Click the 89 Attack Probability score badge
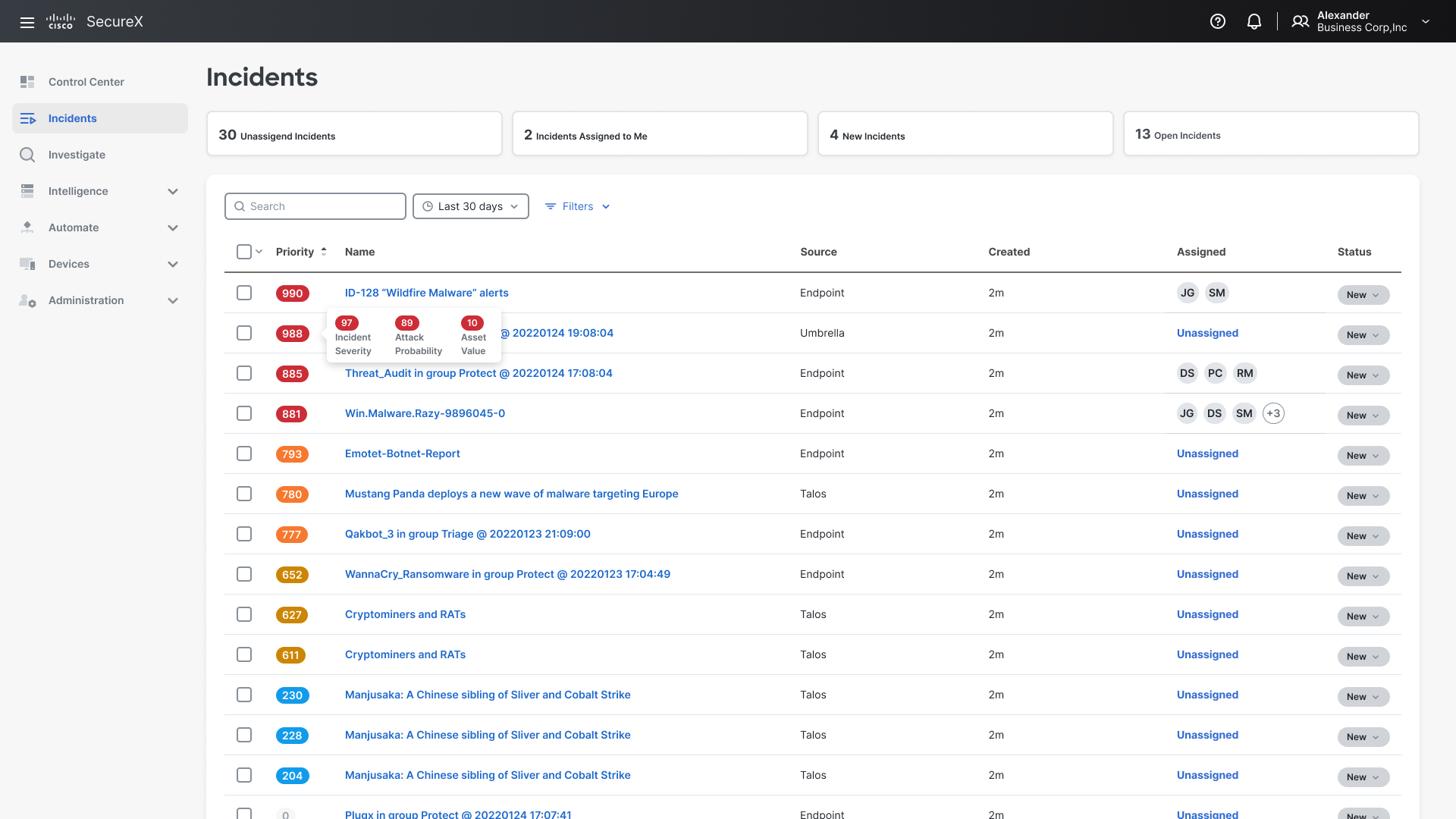 click(407, 323)
